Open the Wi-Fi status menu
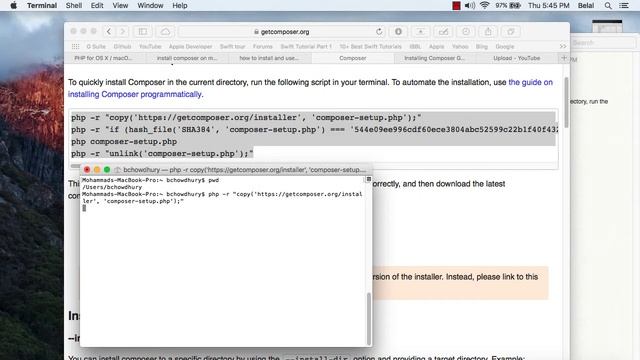This screenshot has width=640, height=360. pyautogui.click(x=484, y=5)
